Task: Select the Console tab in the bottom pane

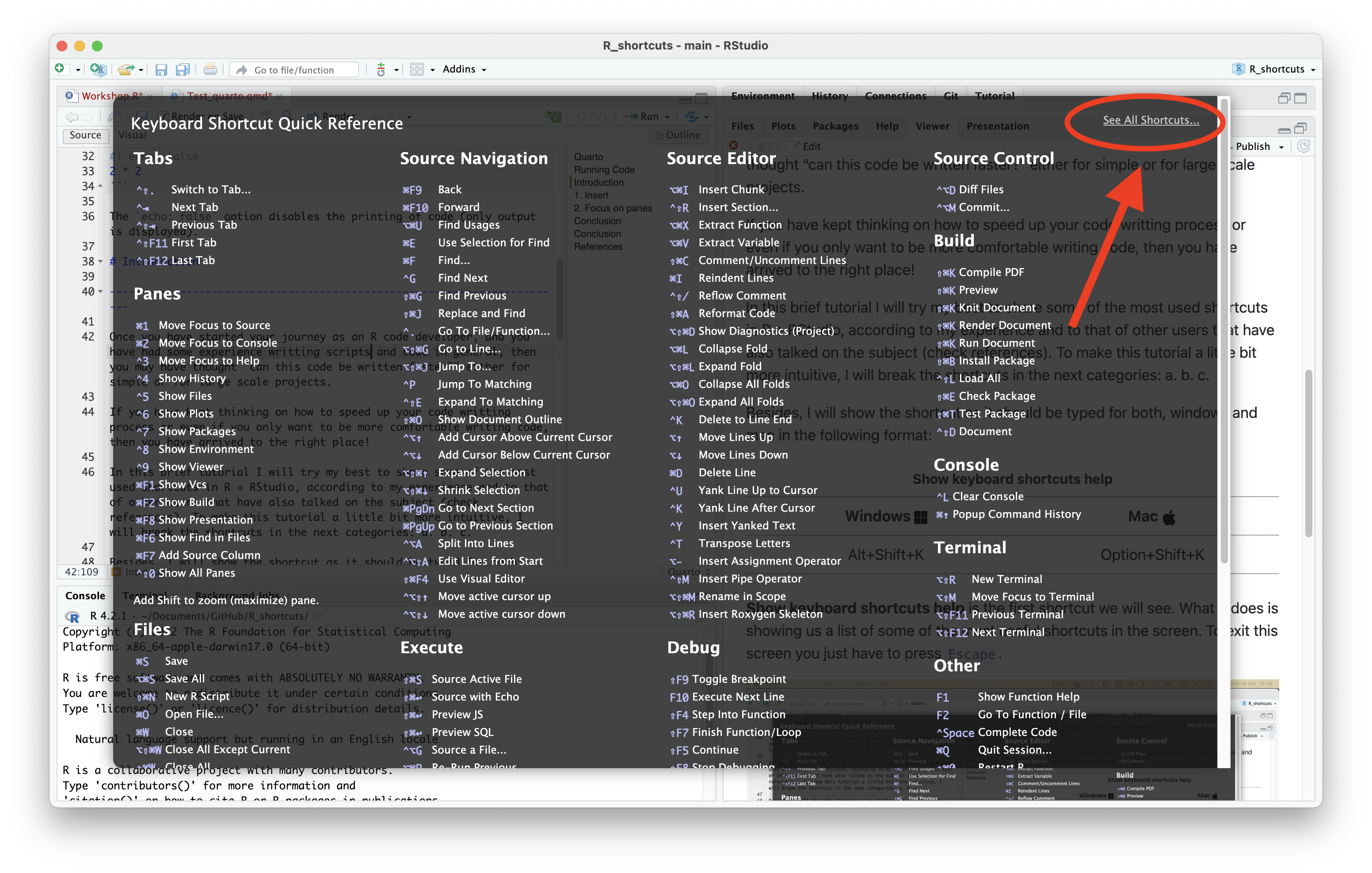Action: 85,595
